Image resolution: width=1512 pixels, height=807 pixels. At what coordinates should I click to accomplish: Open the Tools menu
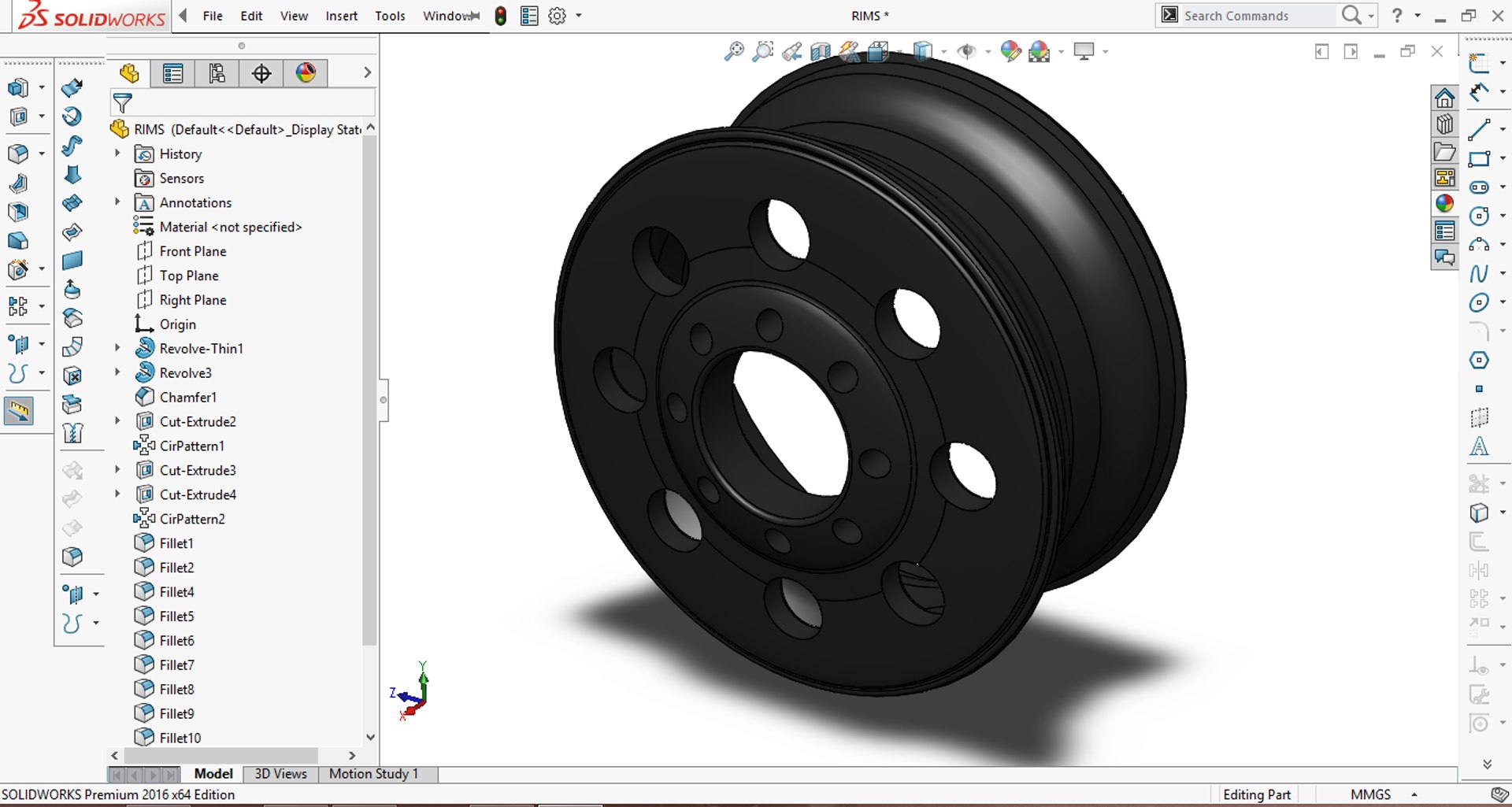tap(390, 16)
